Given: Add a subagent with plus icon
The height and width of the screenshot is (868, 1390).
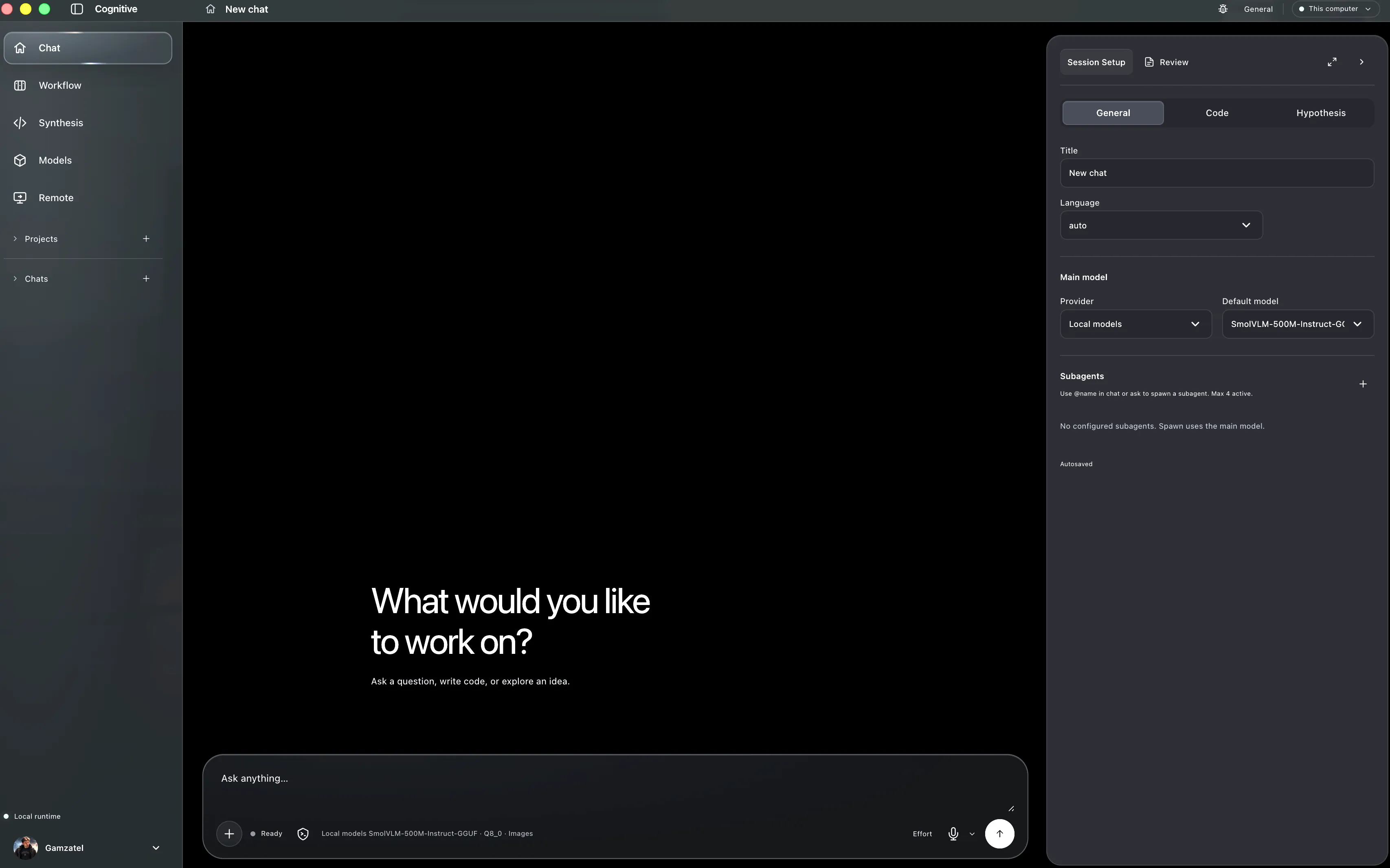Looking at the screenshot, I should [1363, 384].
